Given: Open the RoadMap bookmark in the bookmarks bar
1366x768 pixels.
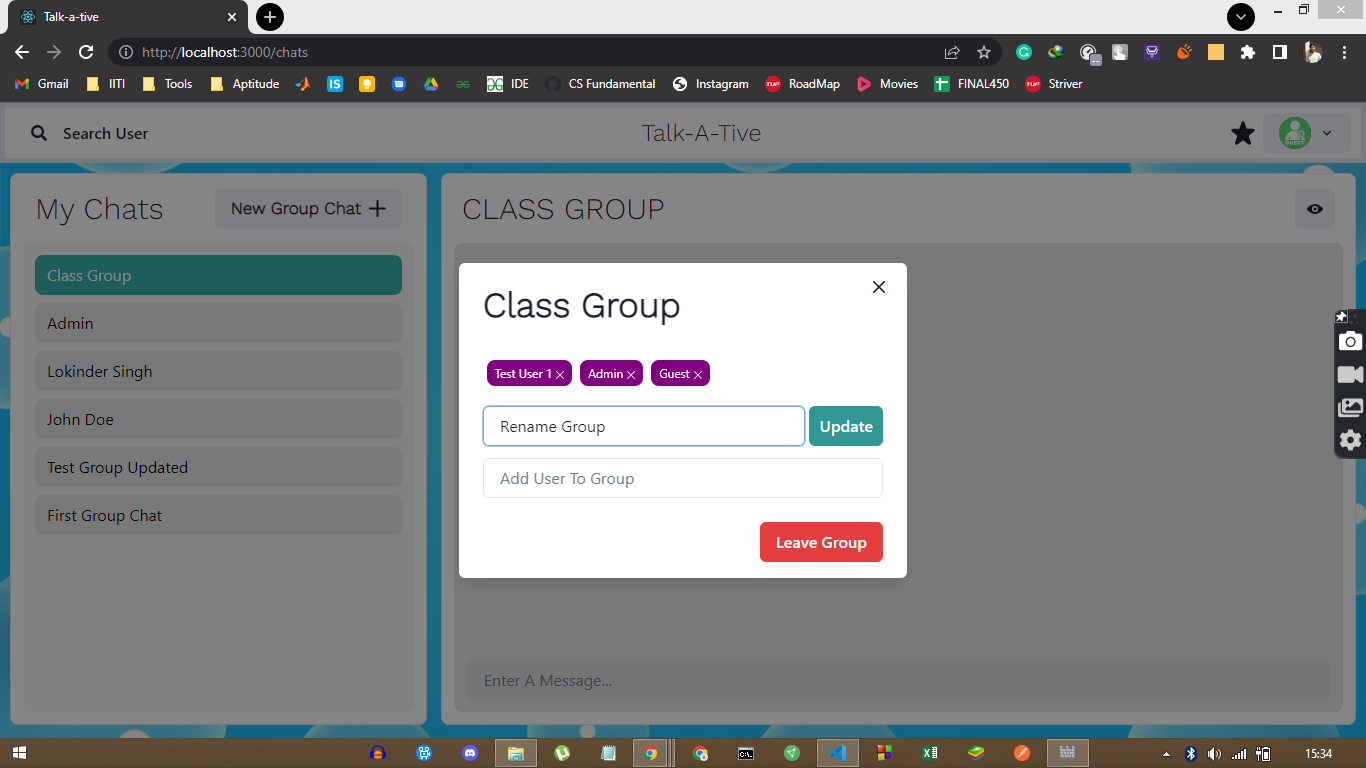Looking at the screenshot, I should pos(801,84).
